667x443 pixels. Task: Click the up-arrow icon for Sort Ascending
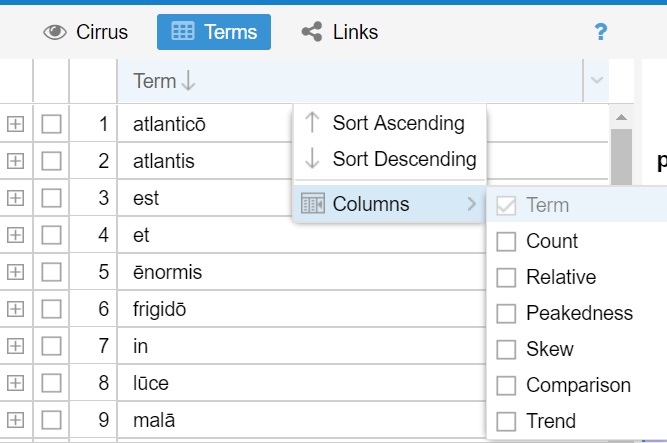(x=312, y=123)
